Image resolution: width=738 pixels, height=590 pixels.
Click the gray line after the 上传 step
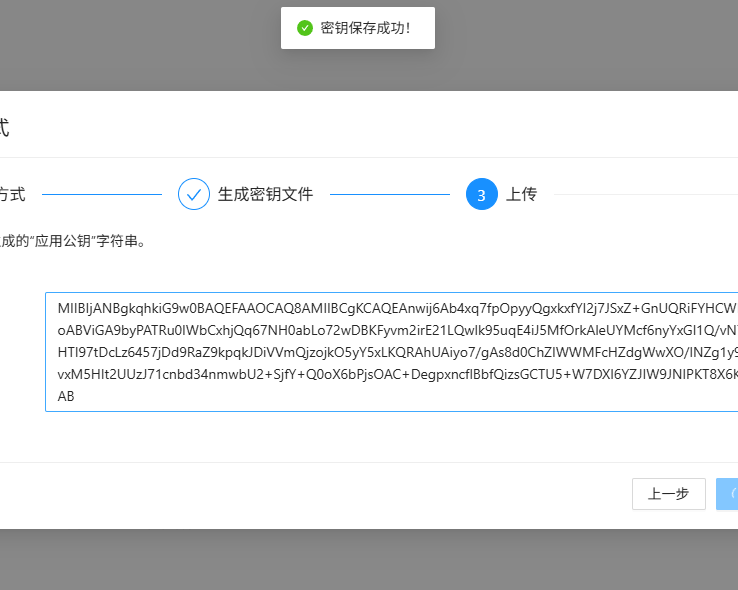pos(640,194)
